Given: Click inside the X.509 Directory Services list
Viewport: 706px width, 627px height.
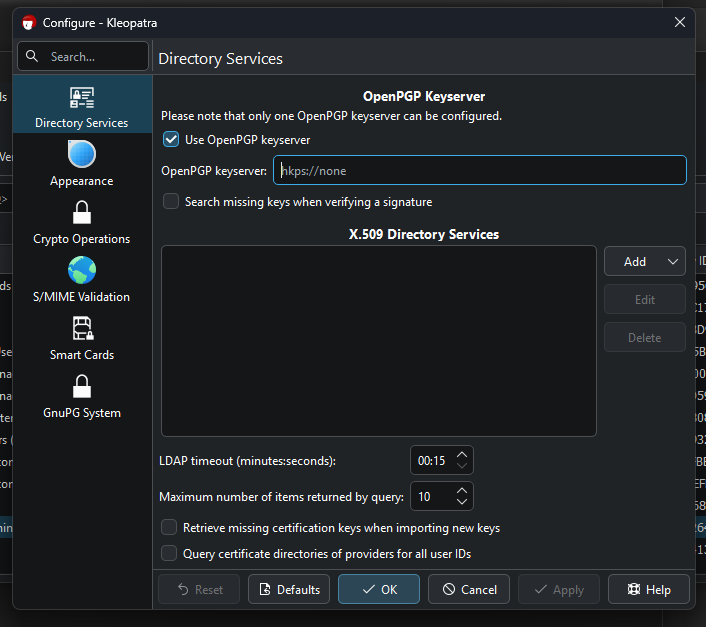Looking at the screenshot, I should tap(379, 341).
